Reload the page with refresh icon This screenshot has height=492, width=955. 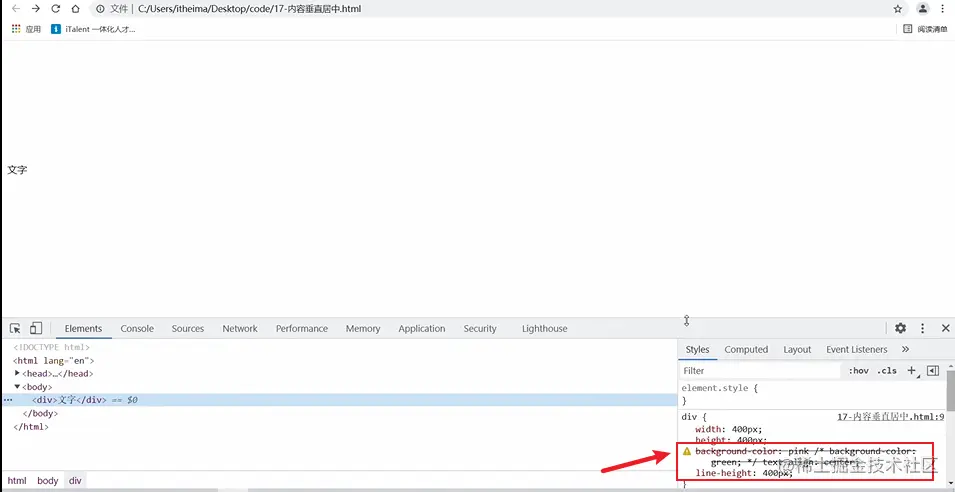click(x=55, y=9)
